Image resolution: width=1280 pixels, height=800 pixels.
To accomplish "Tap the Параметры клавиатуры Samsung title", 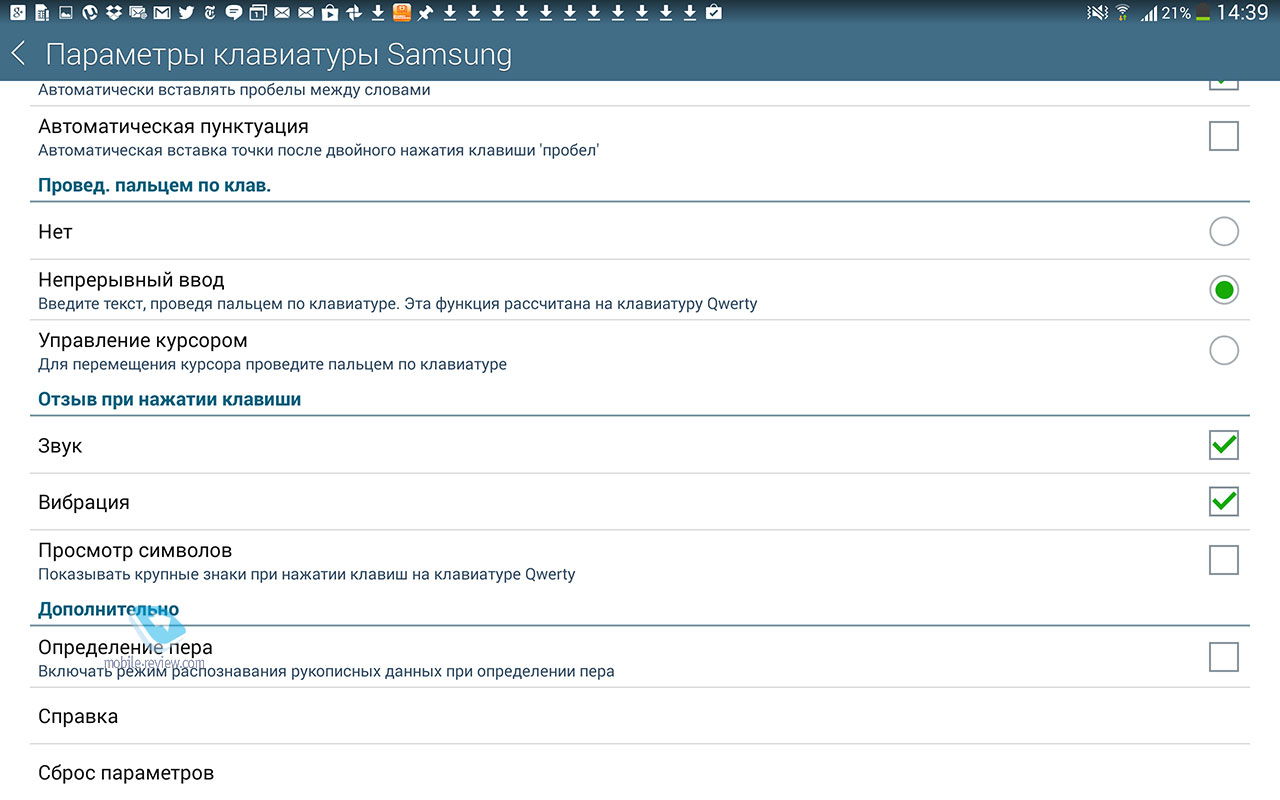I will click(279, 55).
